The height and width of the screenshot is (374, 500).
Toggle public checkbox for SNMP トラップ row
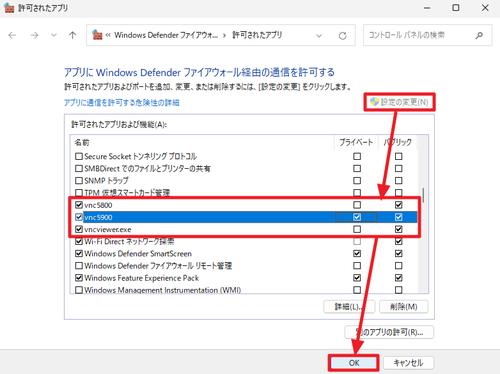pos(399,181)
